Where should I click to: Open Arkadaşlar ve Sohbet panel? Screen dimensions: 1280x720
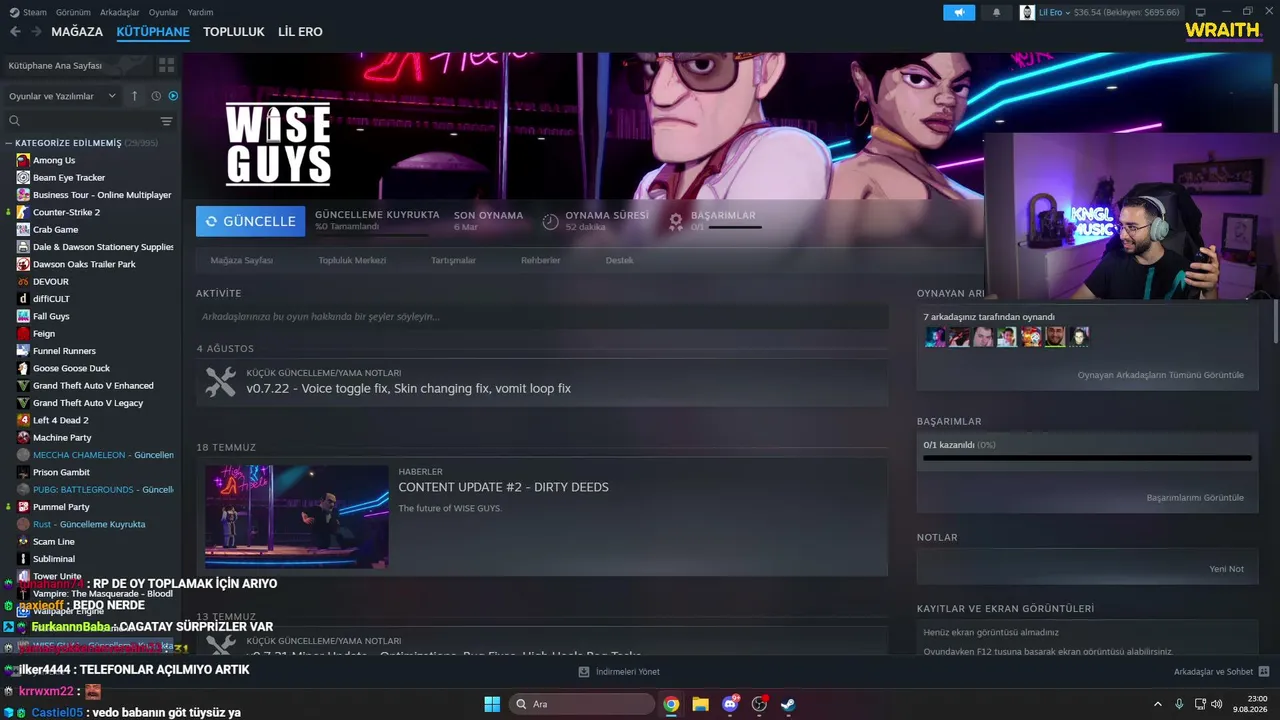click(x=1221, y=672)
